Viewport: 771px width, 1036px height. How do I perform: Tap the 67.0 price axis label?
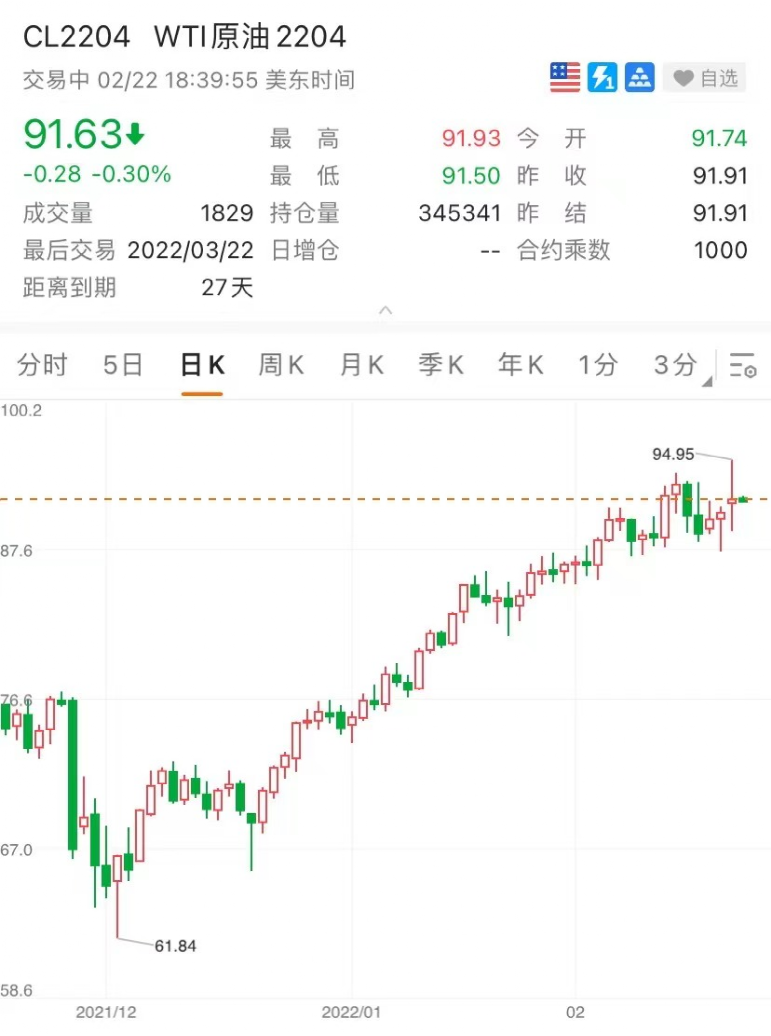tap(17, 850)
